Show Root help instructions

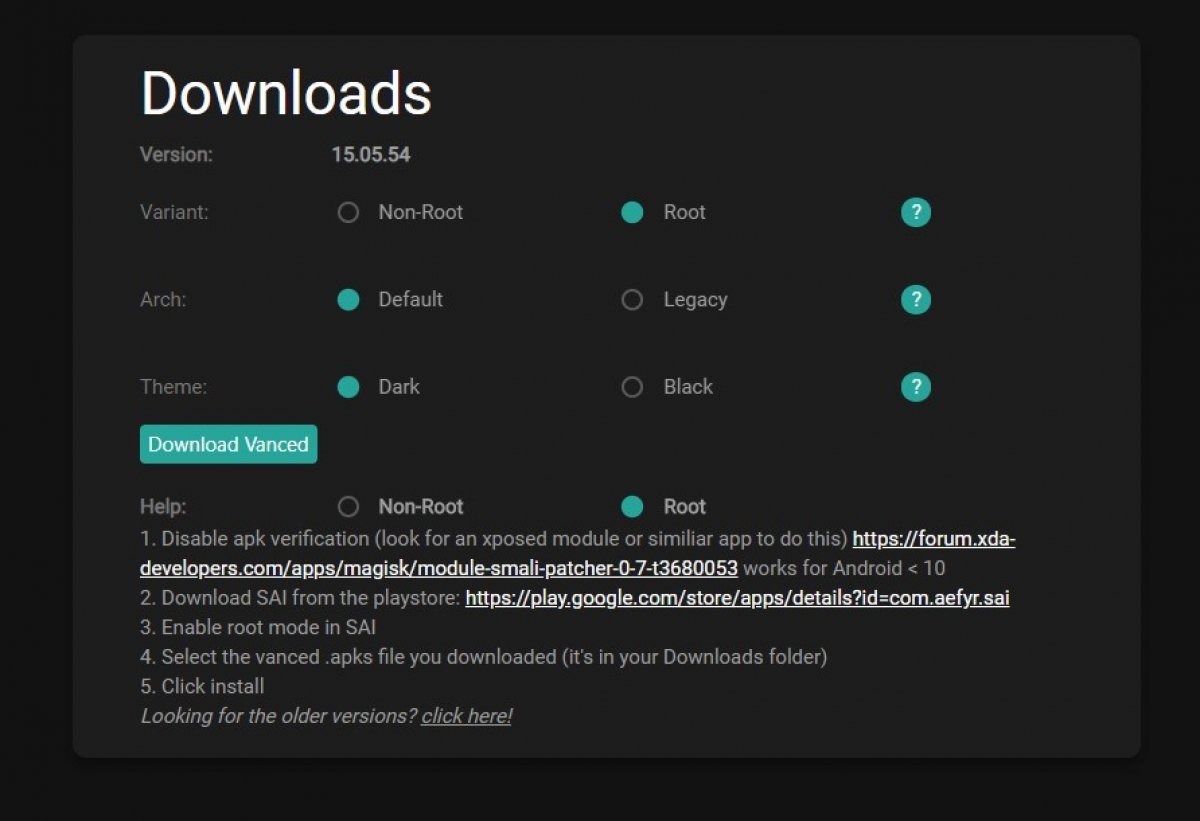click(632, 506)
